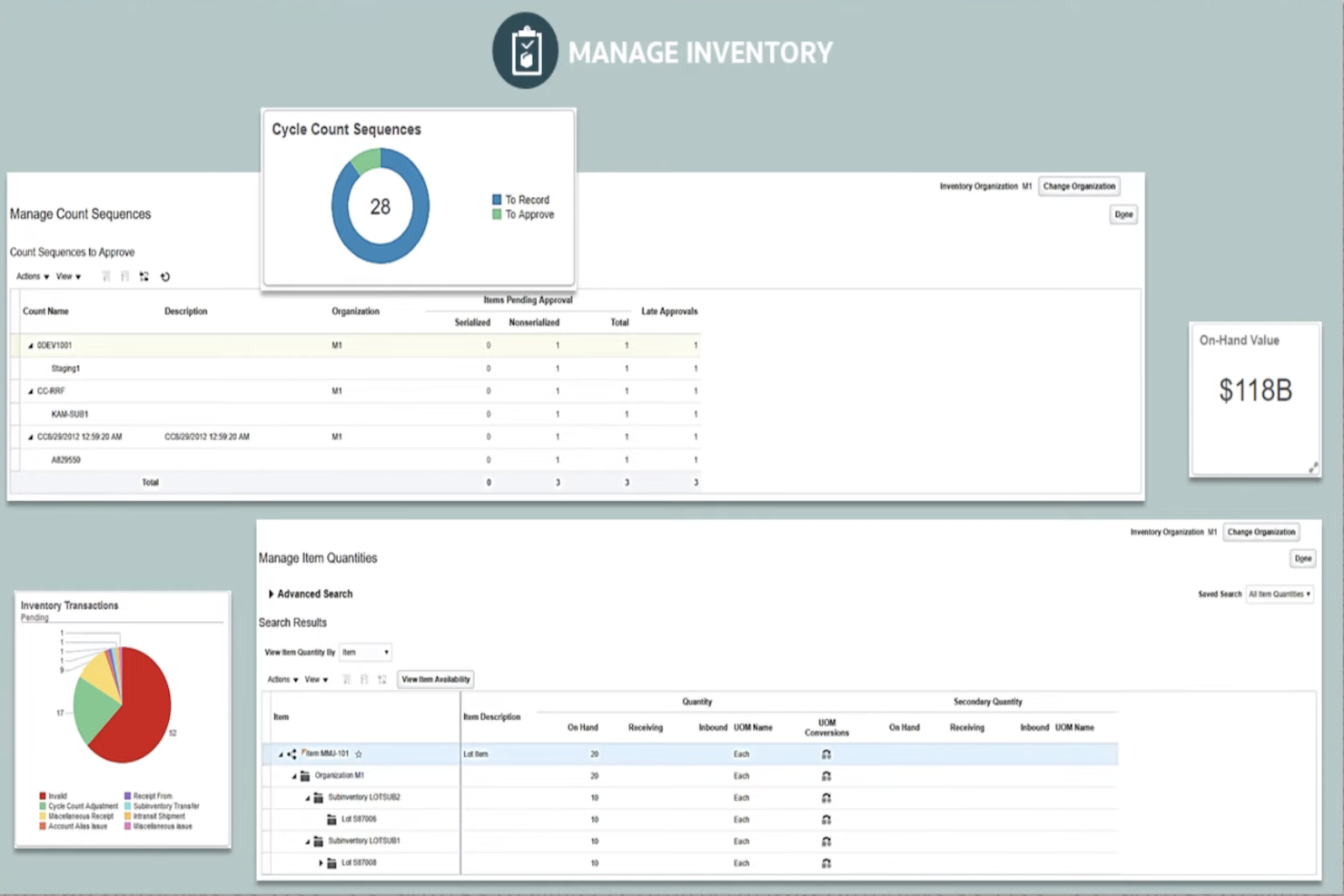Select the Refresh icon in Count Sequences toolbar
The image size is (1344, 896).
(x=165, y=276)
